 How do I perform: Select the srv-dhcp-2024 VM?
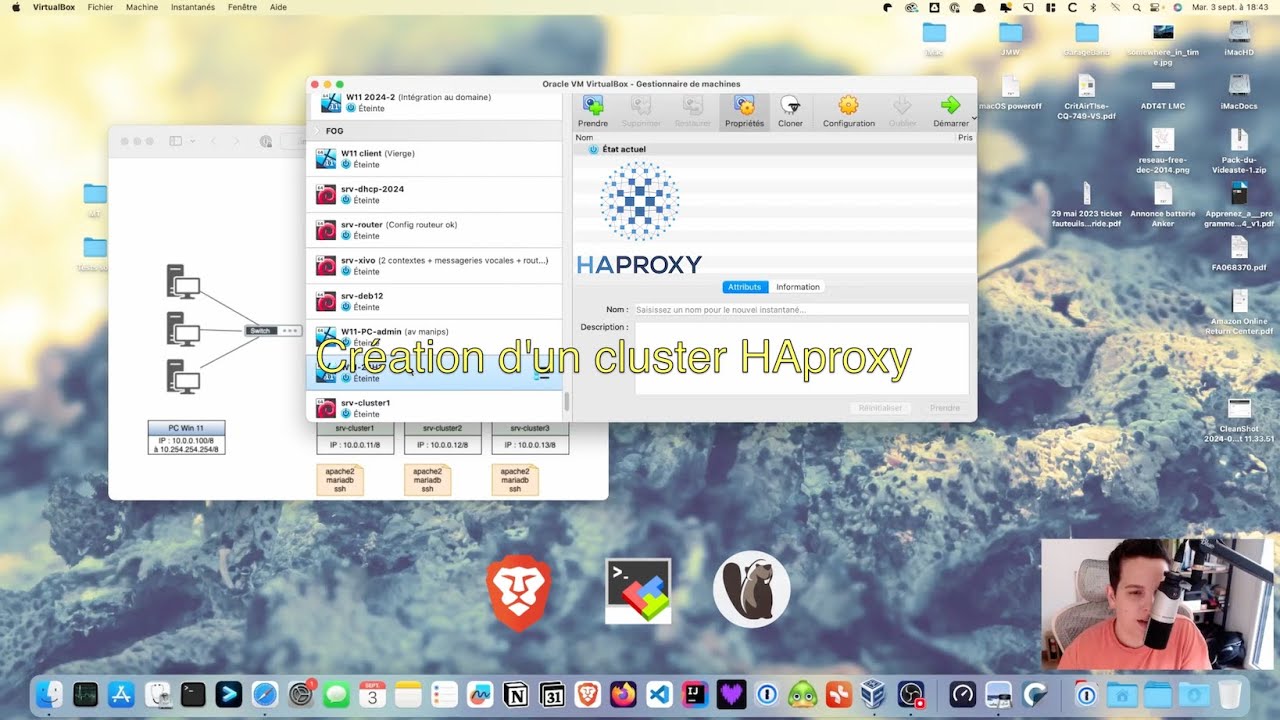click(435, 195)
